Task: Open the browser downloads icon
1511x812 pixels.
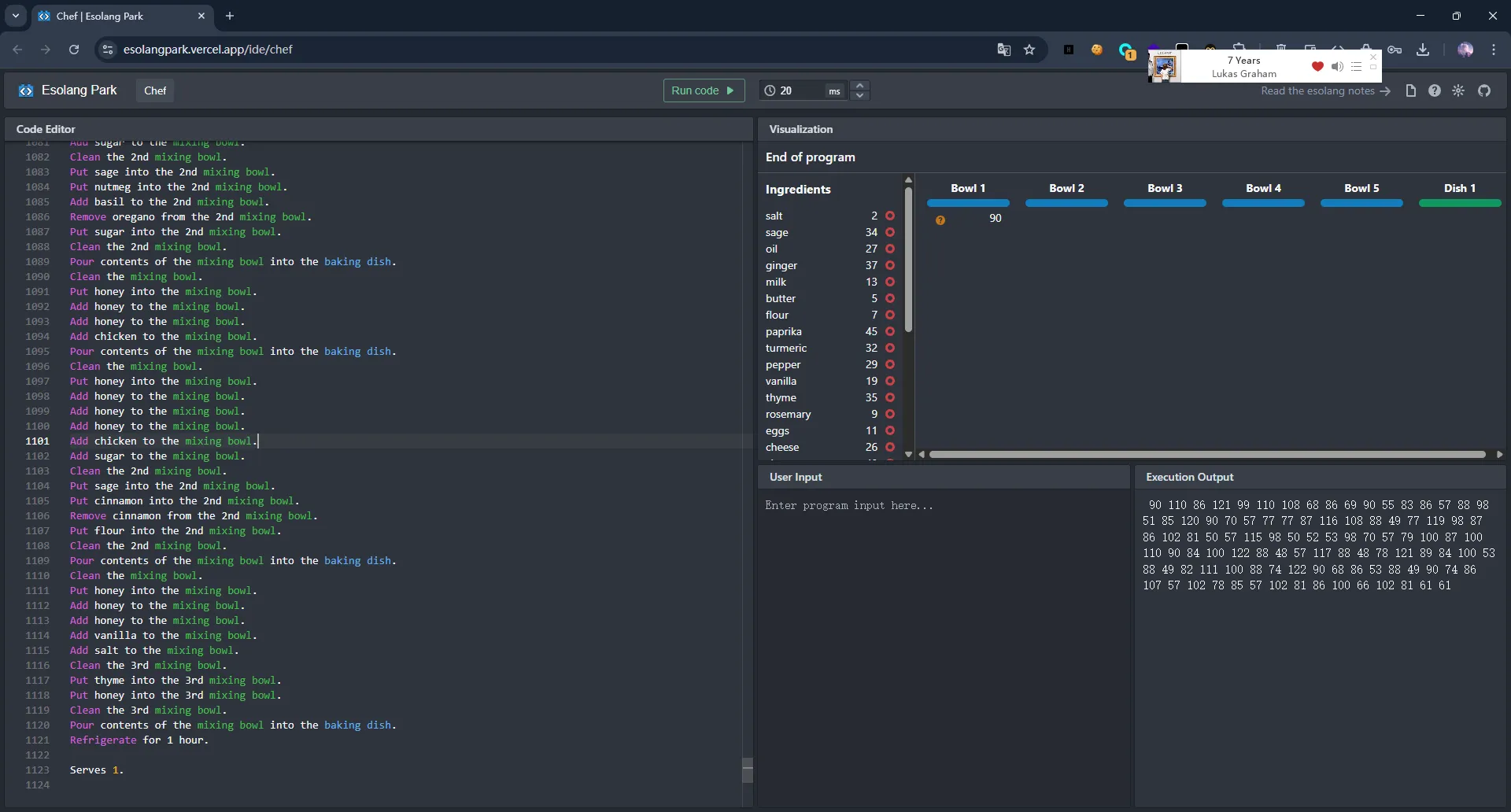Action: point(1423,50)
